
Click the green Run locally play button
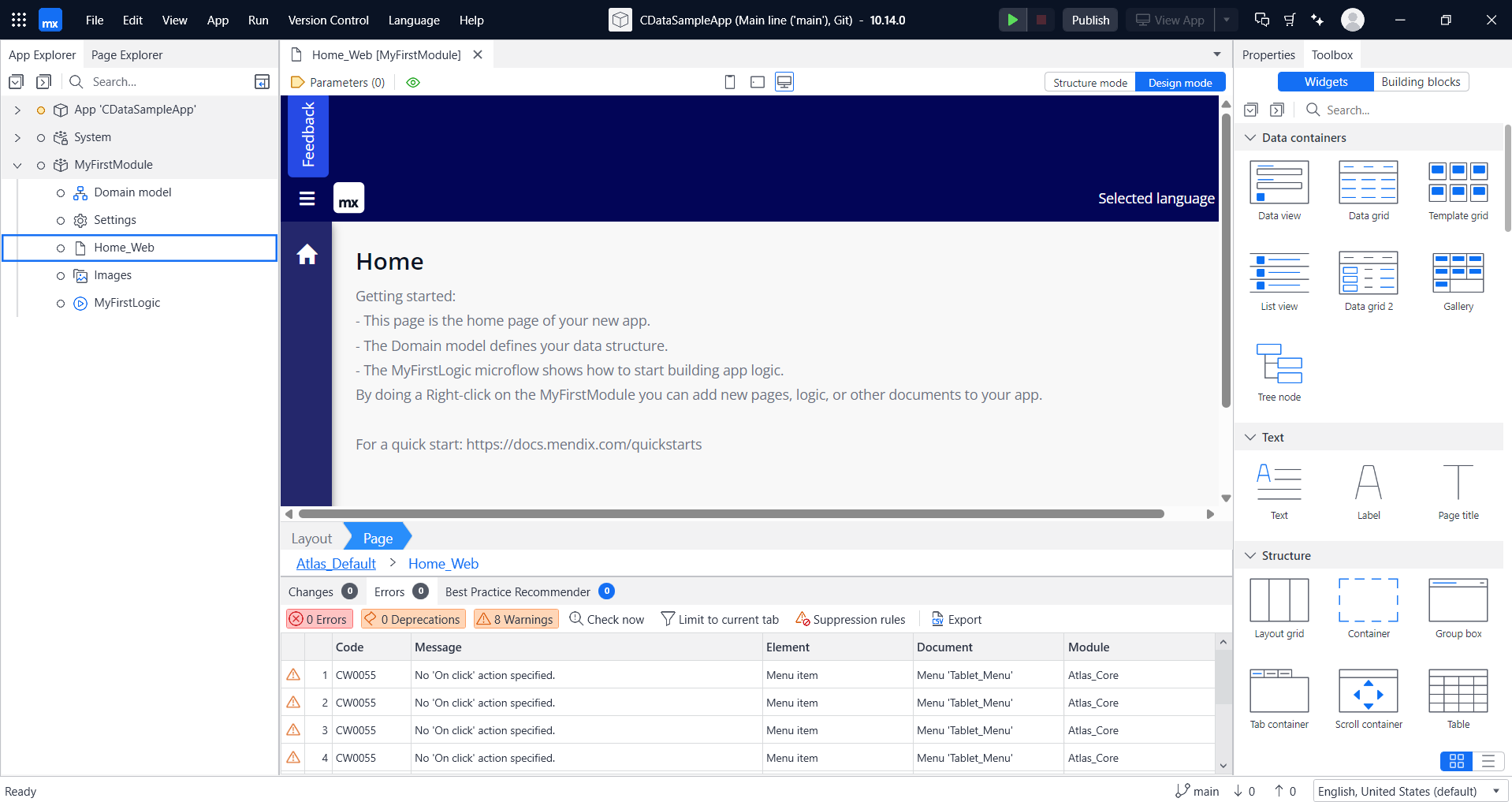(x=1012, y=20)
